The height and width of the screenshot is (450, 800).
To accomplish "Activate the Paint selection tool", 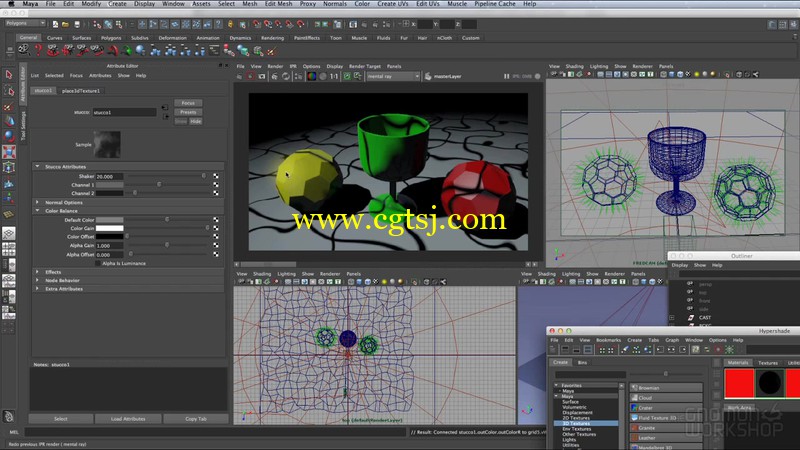I will [9, 106].
